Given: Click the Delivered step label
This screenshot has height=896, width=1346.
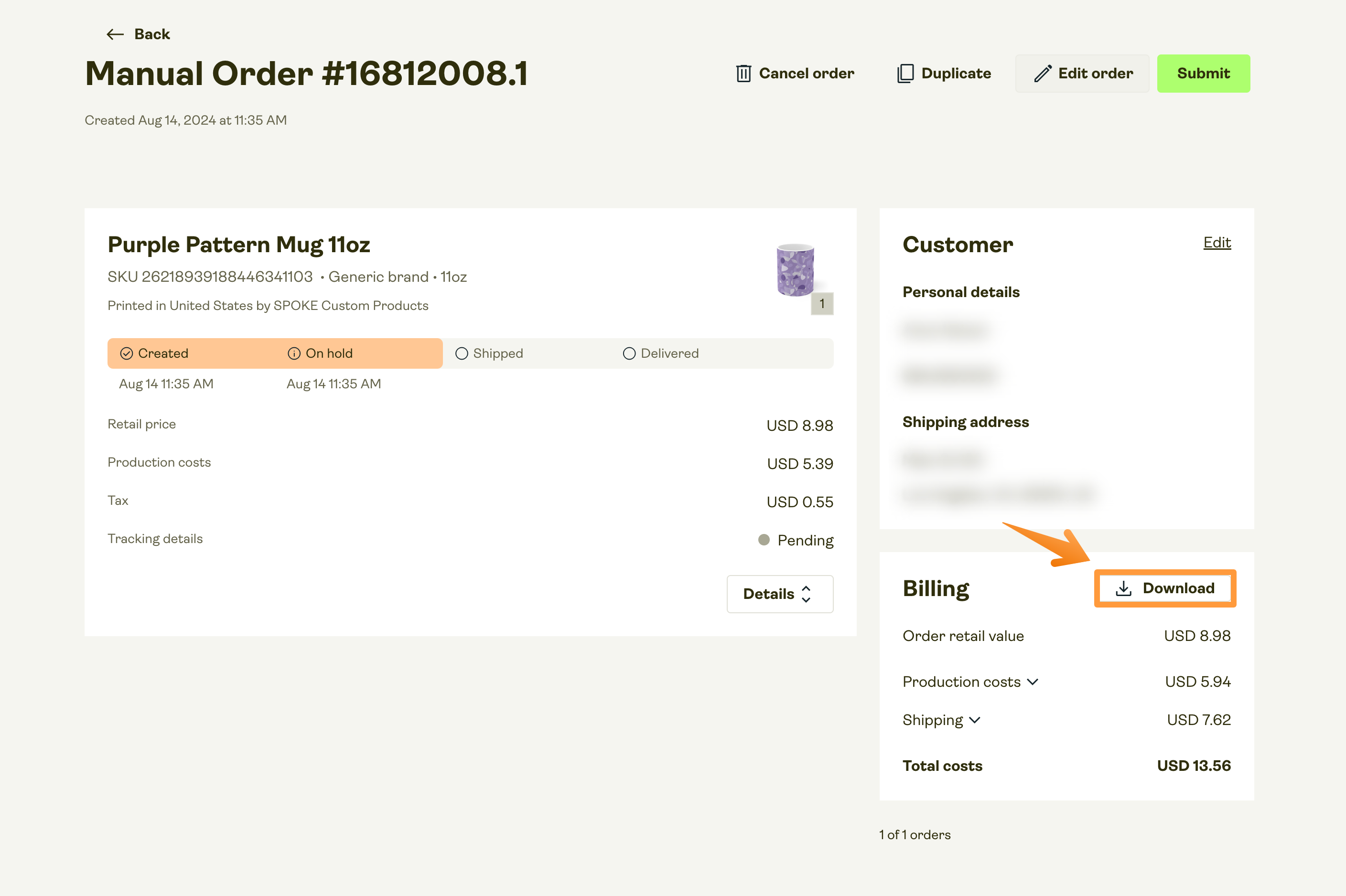Looking at the screenshot, I should (670, 354).
